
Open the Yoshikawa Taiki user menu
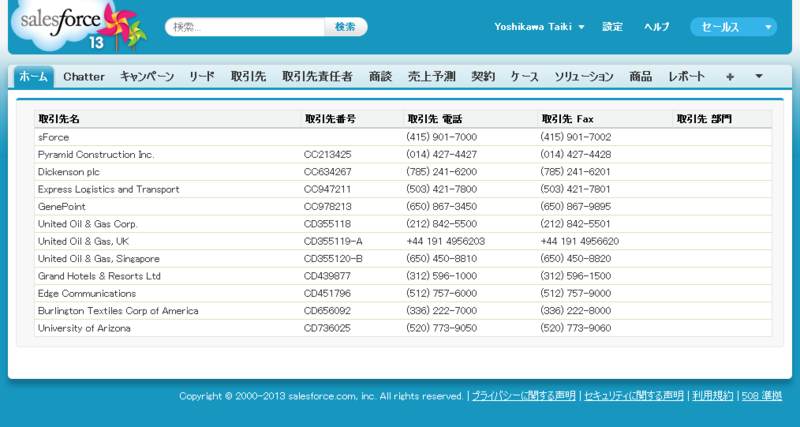(539, 27)
